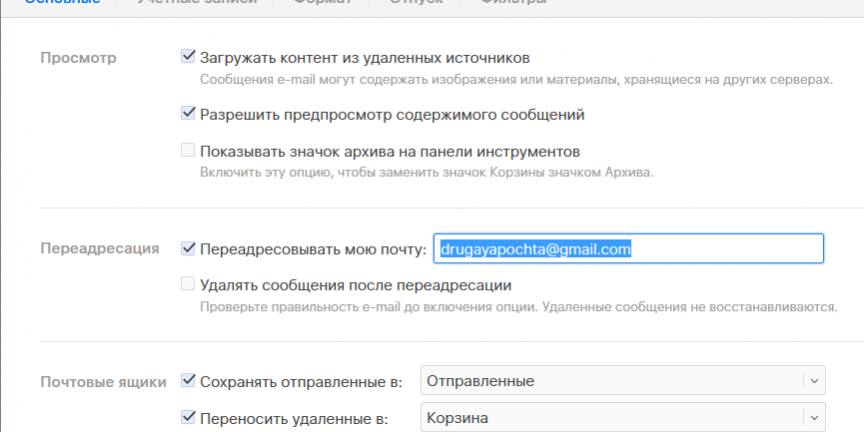Check 'Удалять сообщения после переадресации' box

coord(187,285)
